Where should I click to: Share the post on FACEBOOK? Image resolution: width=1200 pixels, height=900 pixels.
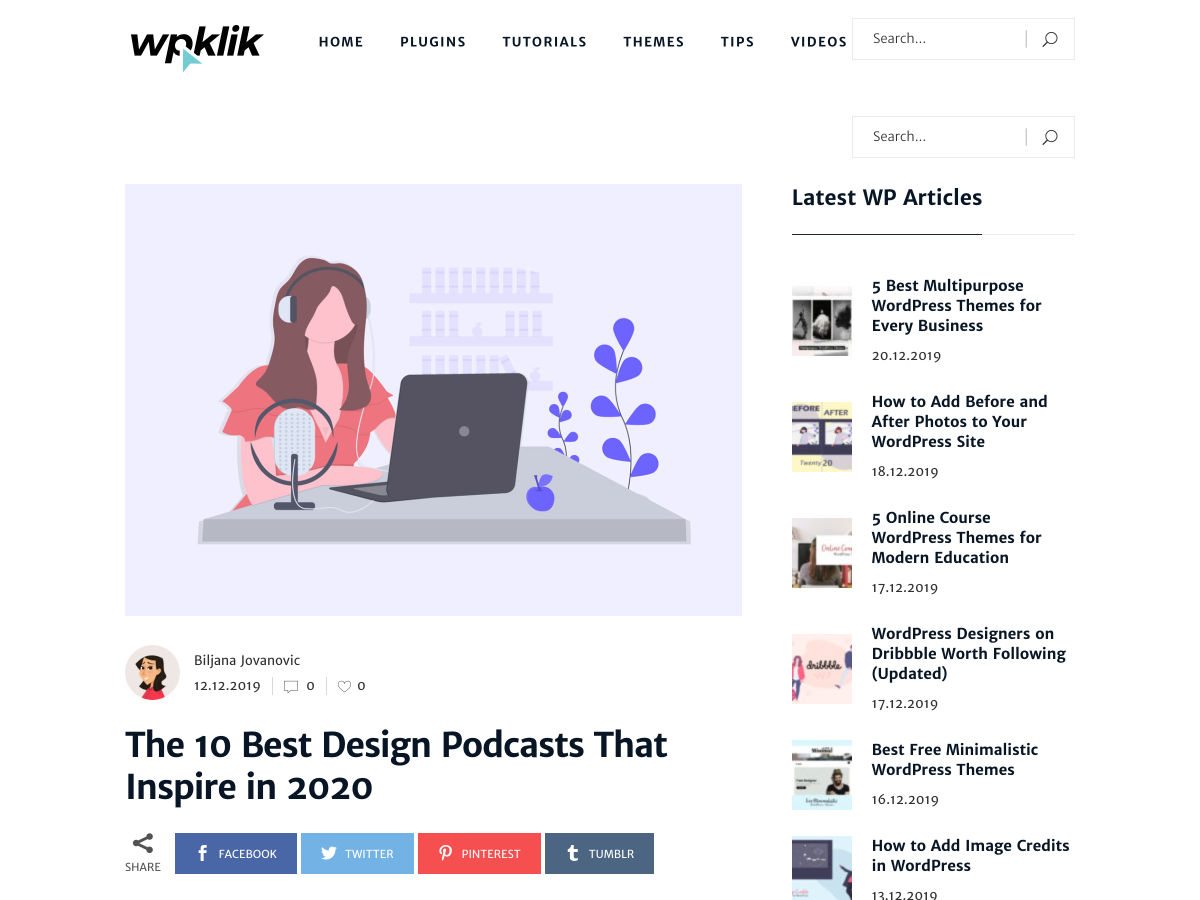236,853
